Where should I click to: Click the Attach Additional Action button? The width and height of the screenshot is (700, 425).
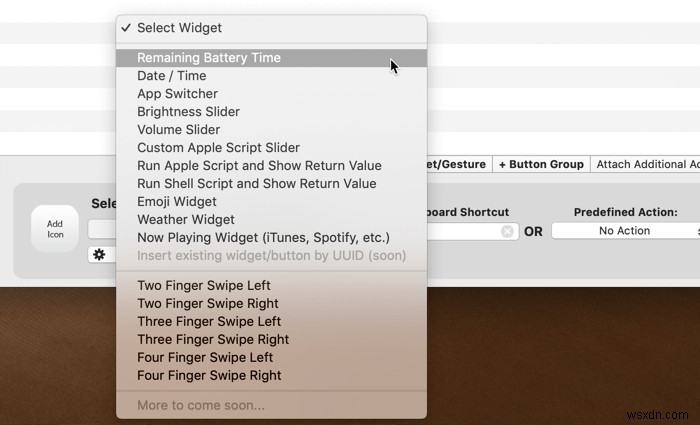tap(647, 165)
